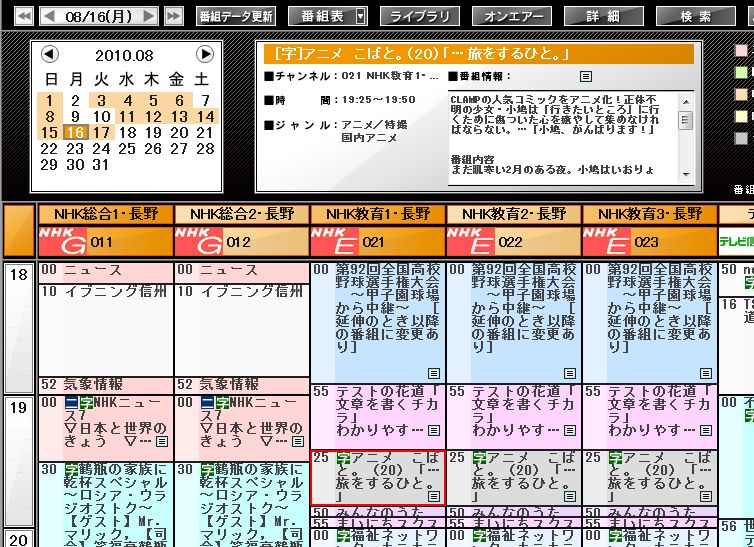Open details icon of NHKニュース7 on 012
The image size is (754, 547).
[298, 441]
